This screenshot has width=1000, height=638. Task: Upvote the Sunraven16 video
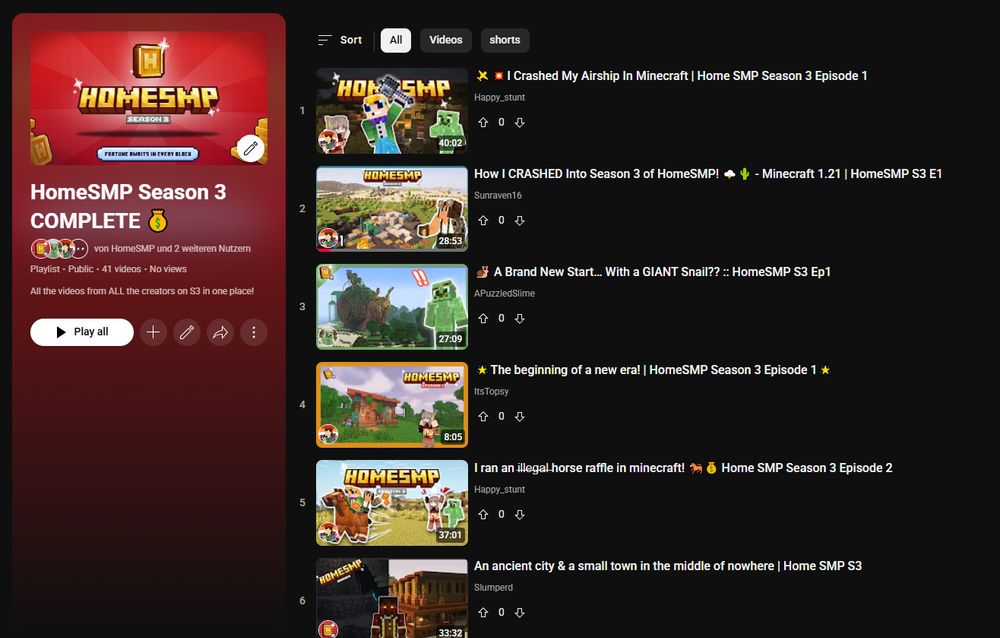(x=483, y=221)
